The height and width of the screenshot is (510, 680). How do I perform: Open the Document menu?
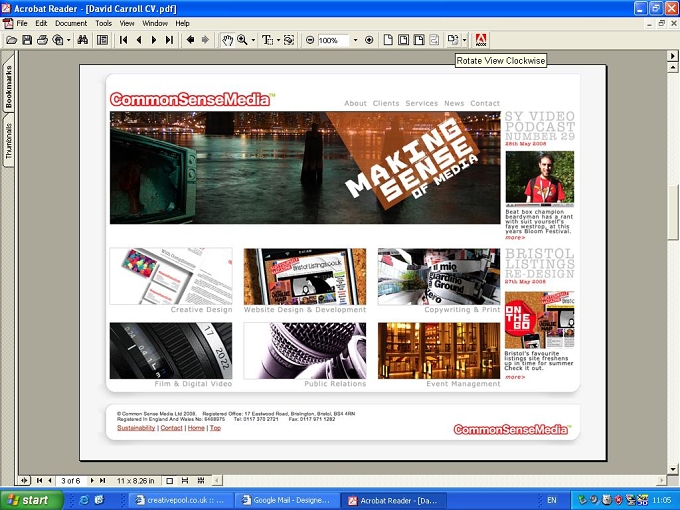pyautogui.click(x=71, y=23)
